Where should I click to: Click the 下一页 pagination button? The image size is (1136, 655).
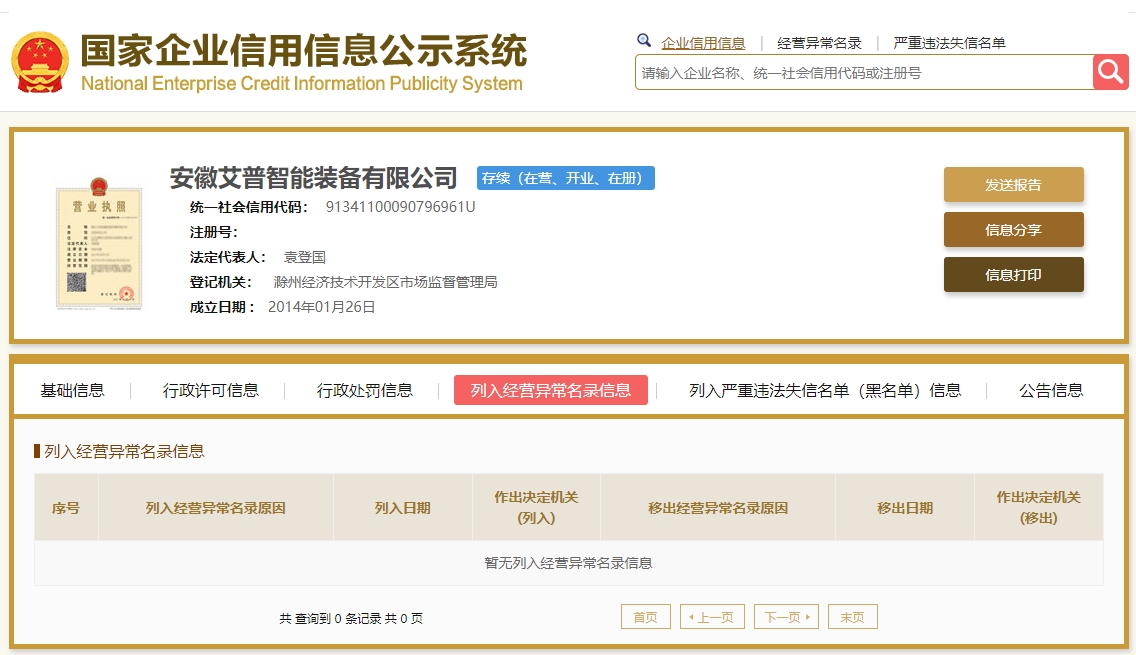click(786, 617)
